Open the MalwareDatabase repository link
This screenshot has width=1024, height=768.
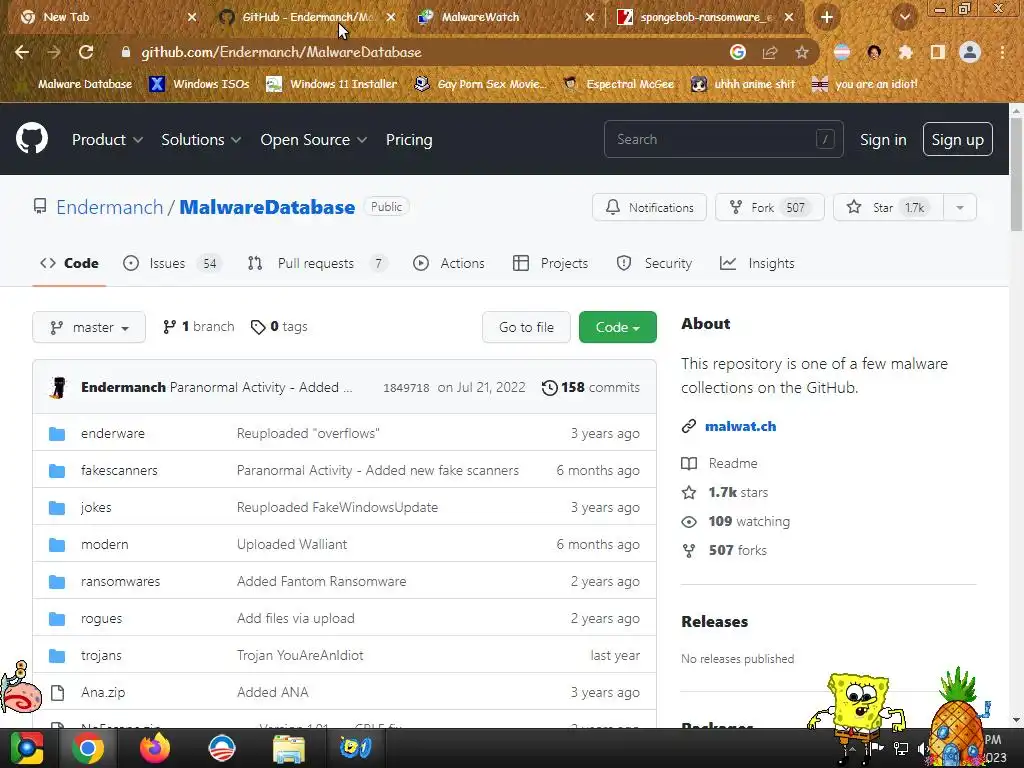pos(267,207)
